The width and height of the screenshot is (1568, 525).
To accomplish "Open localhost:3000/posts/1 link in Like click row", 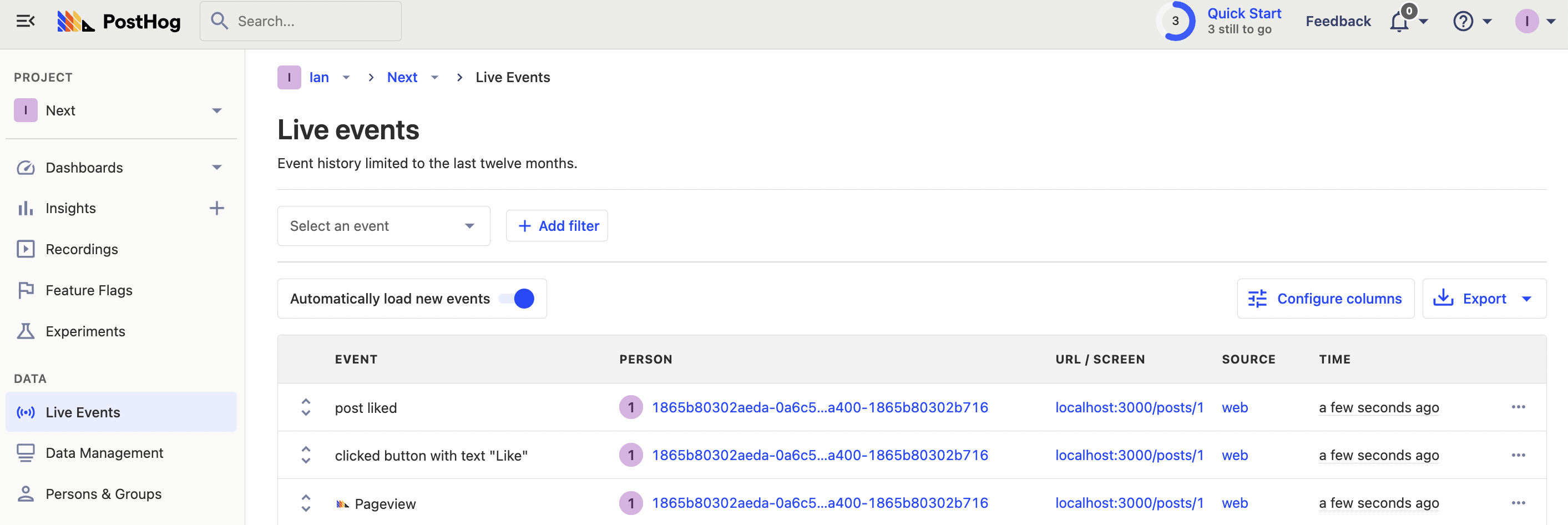I will click(1129, 455).
